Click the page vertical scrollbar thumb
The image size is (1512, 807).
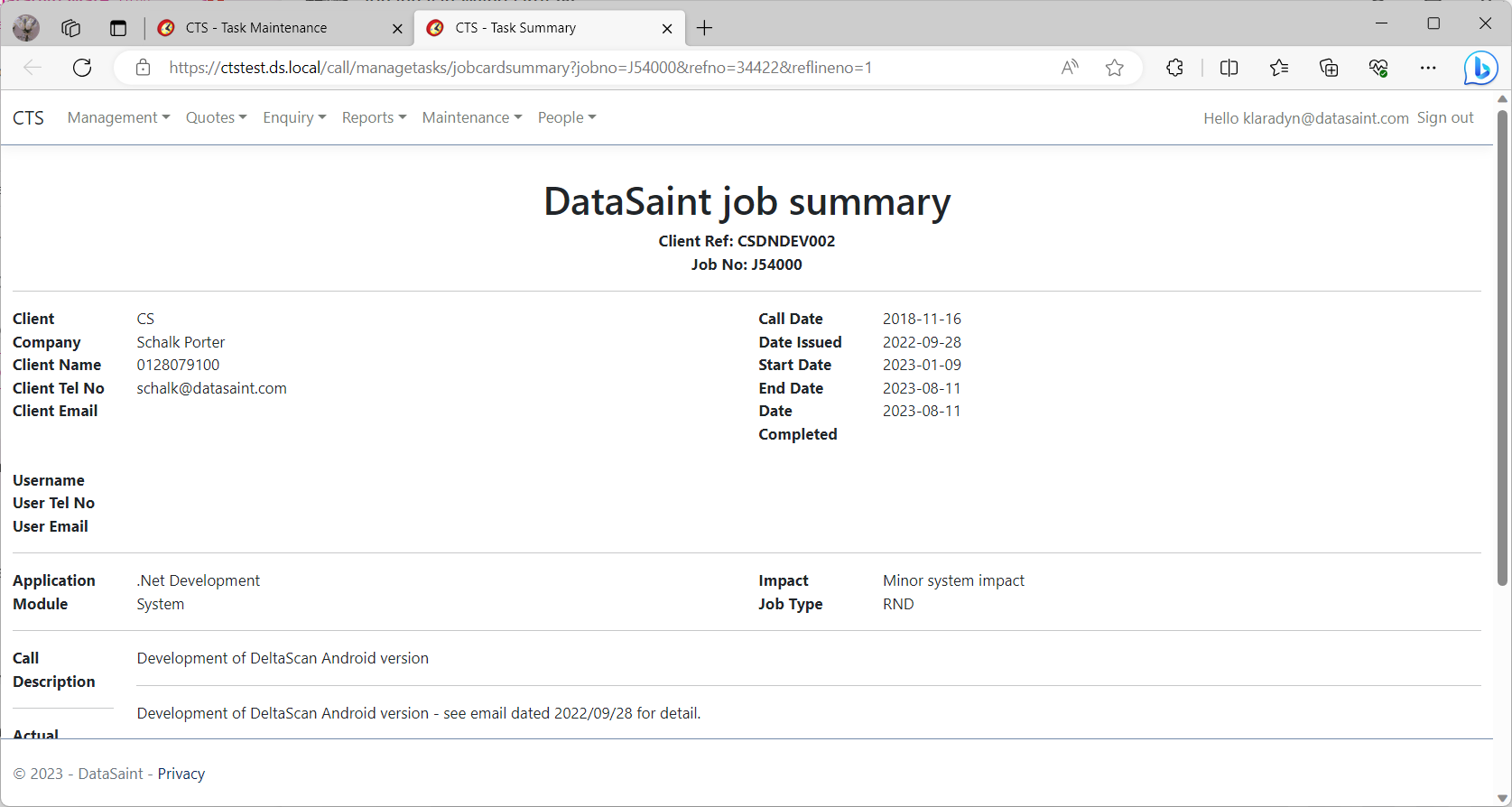(x=1503, y=348)
